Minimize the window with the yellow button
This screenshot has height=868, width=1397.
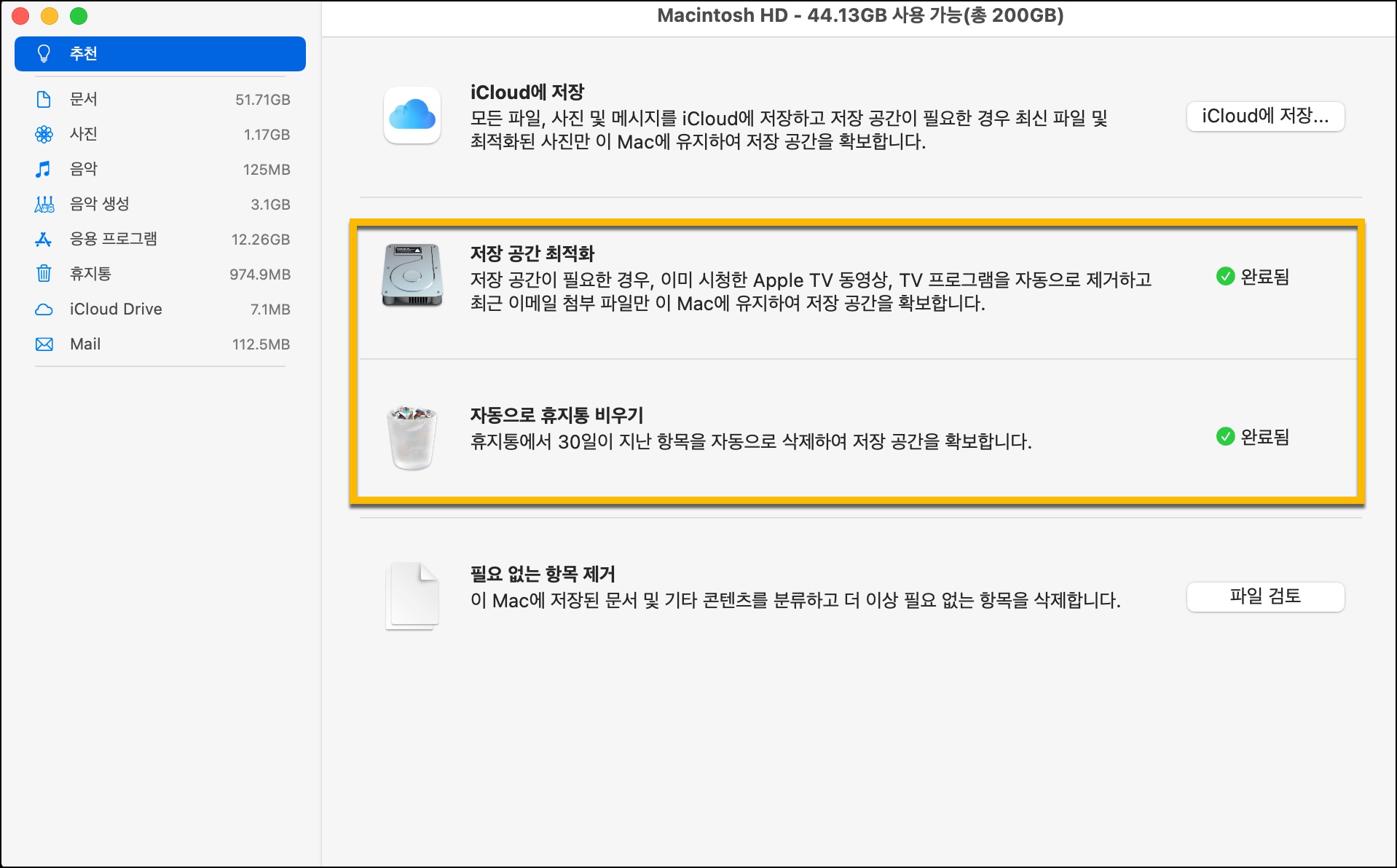tap(50, 16)
